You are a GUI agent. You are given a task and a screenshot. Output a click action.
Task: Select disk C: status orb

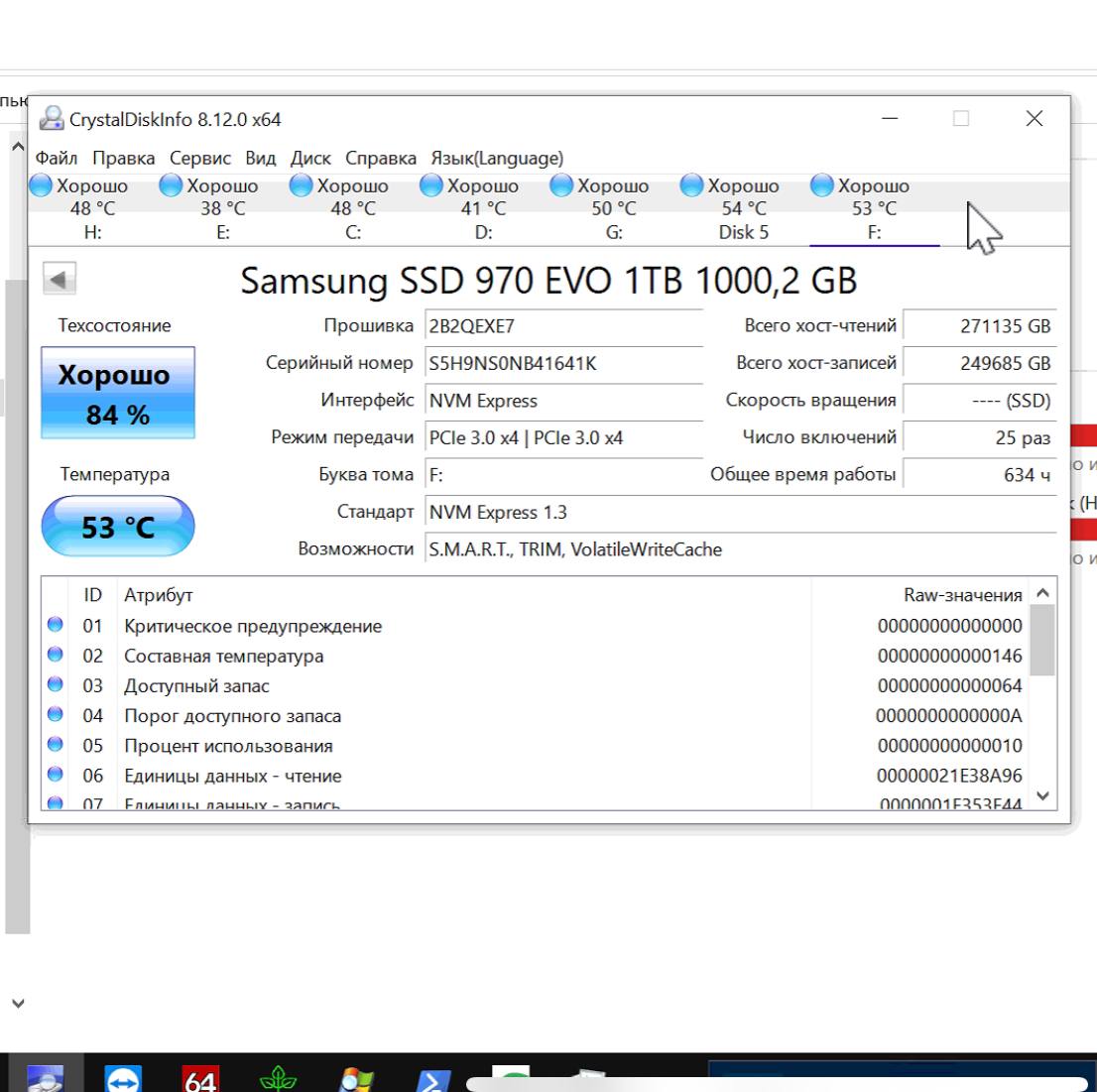pos(301,185)
